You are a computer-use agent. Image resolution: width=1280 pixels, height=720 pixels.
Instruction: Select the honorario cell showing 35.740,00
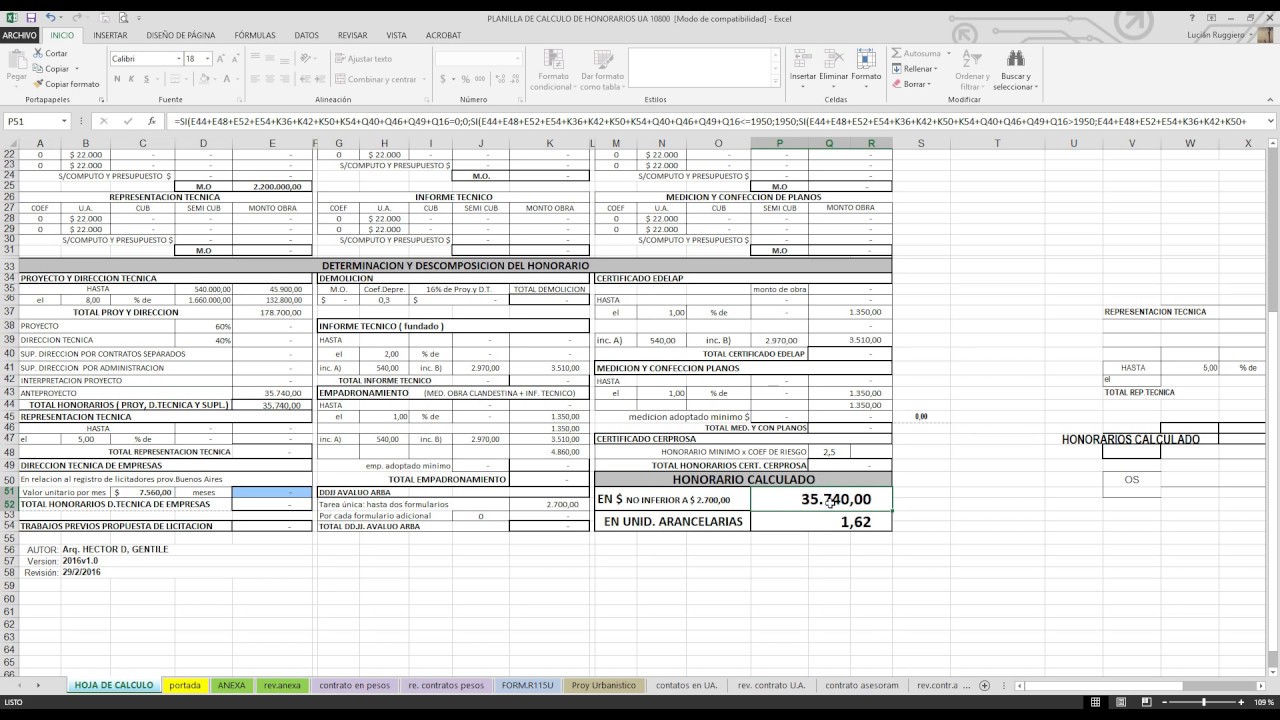point(821,499)
